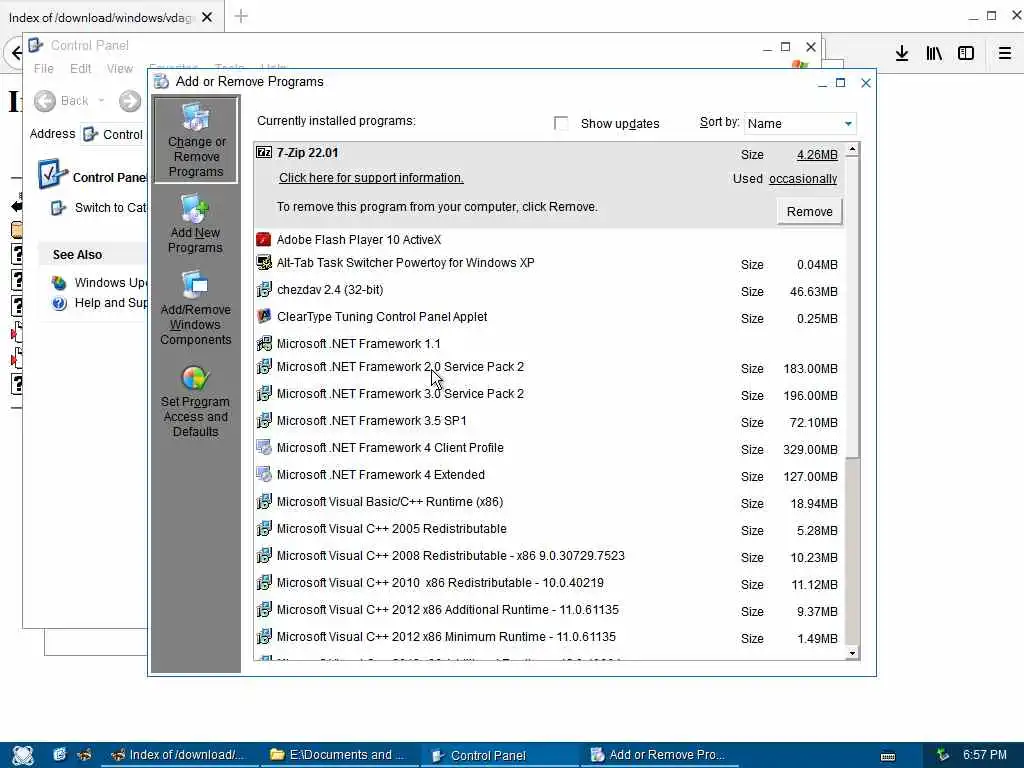
Task: Click the 7-Zip 22.01 program icon
Action: pos(264,153)
